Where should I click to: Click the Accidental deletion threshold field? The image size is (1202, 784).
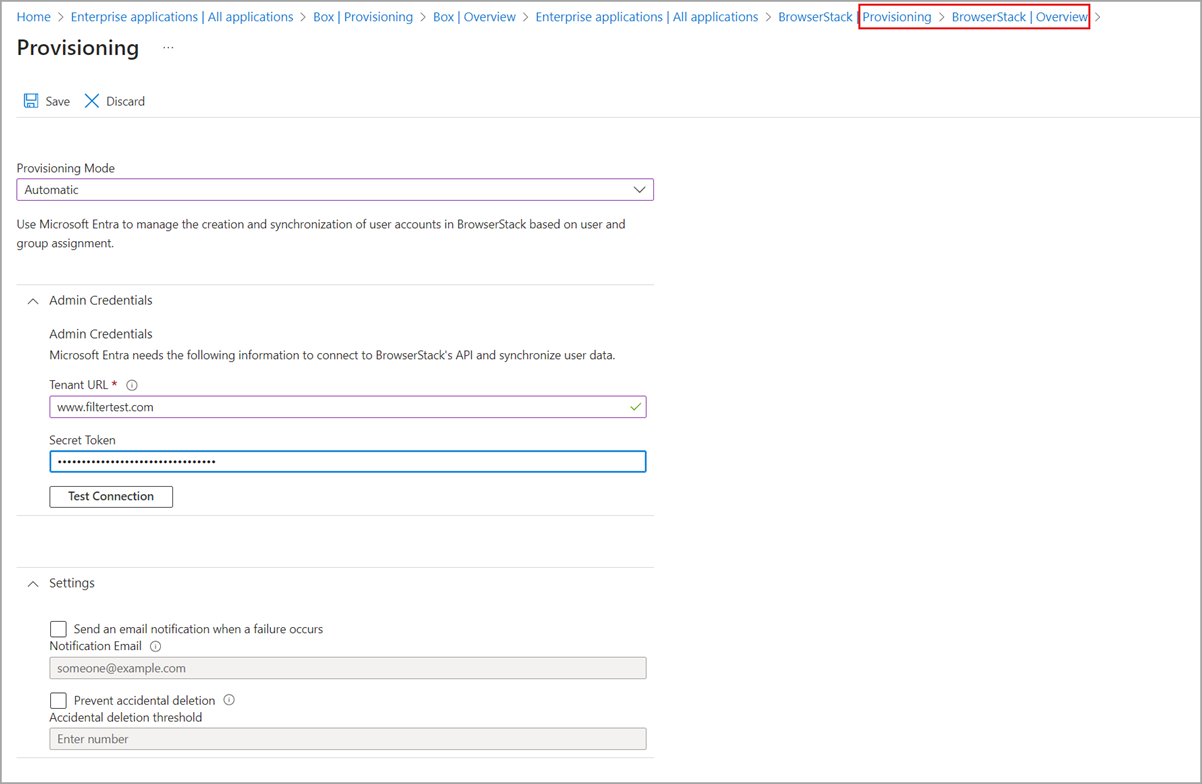pos(348,738)
